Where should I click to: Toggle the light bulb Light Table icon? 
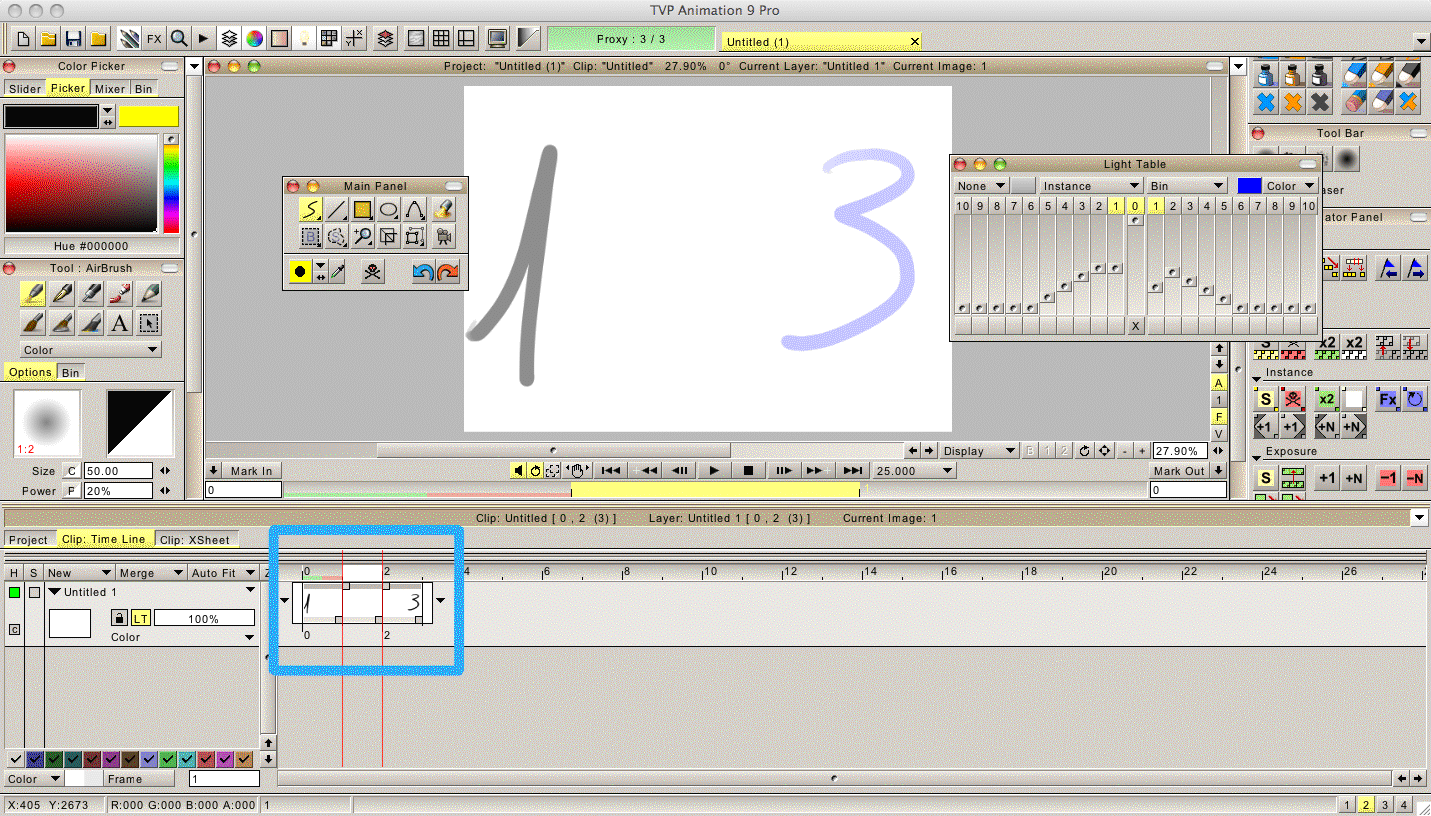pyautogui.click(x=304, y=39)
